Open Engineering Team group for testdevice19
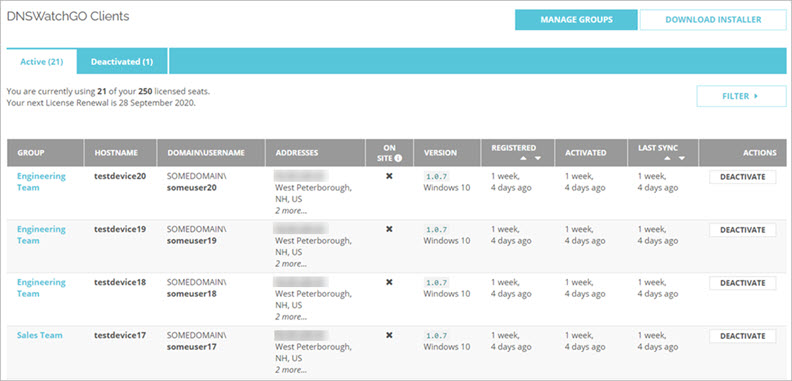This screenshot has height=381, width=792. coord(41,234)
